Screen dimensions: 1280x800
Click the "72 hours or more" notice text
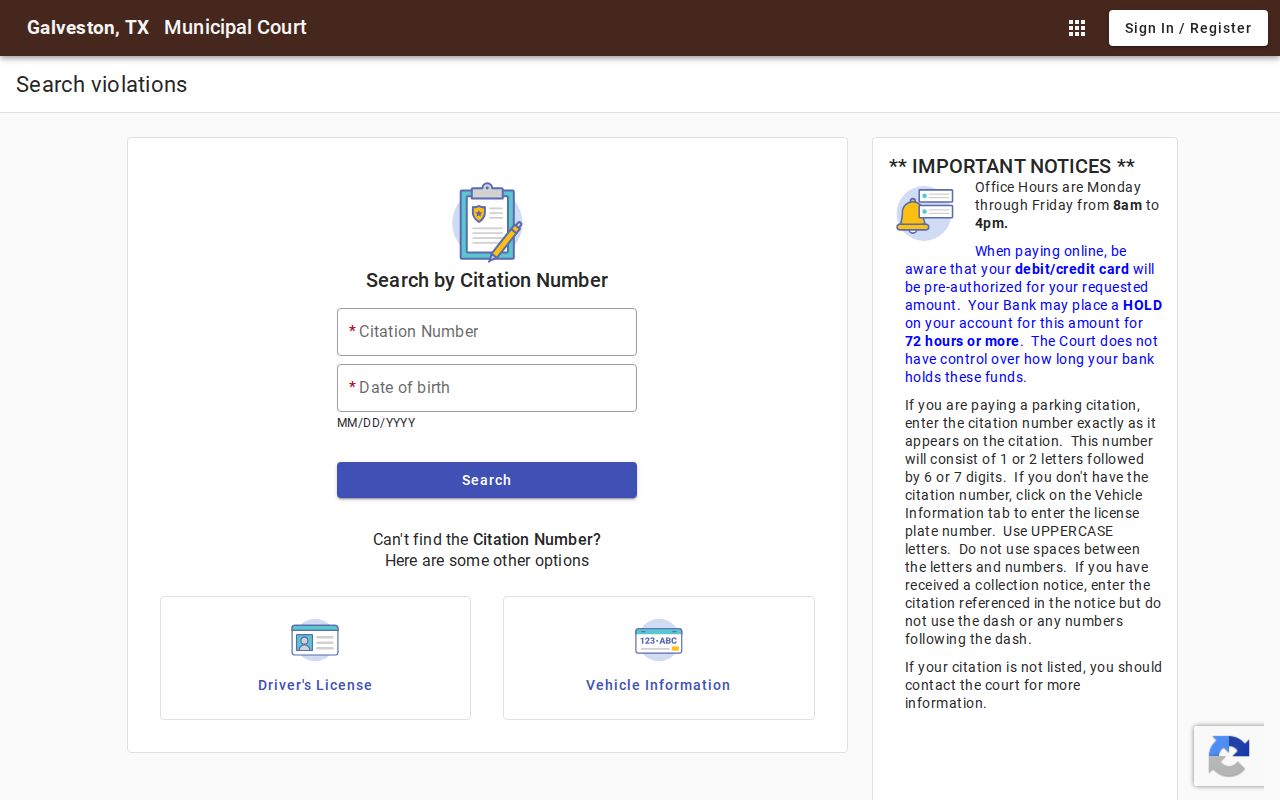pos(962,341)
